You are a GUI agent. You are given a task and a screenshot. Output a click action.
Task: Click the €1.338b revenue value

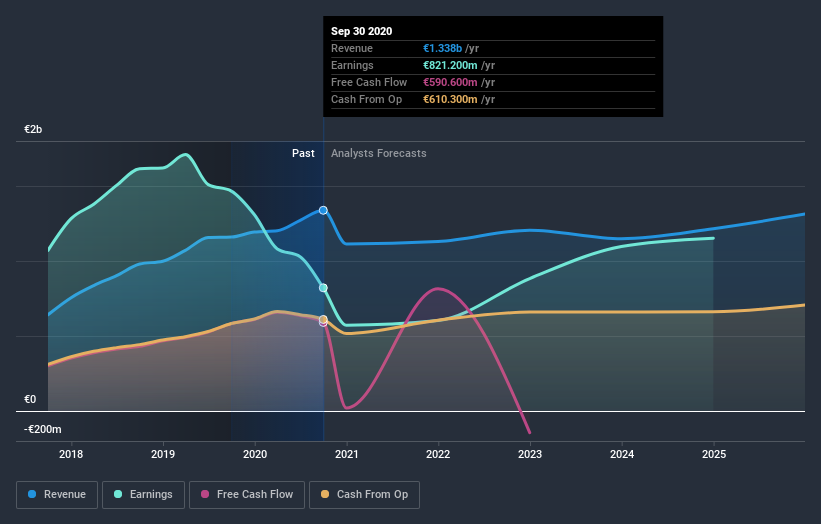(442, 48)
